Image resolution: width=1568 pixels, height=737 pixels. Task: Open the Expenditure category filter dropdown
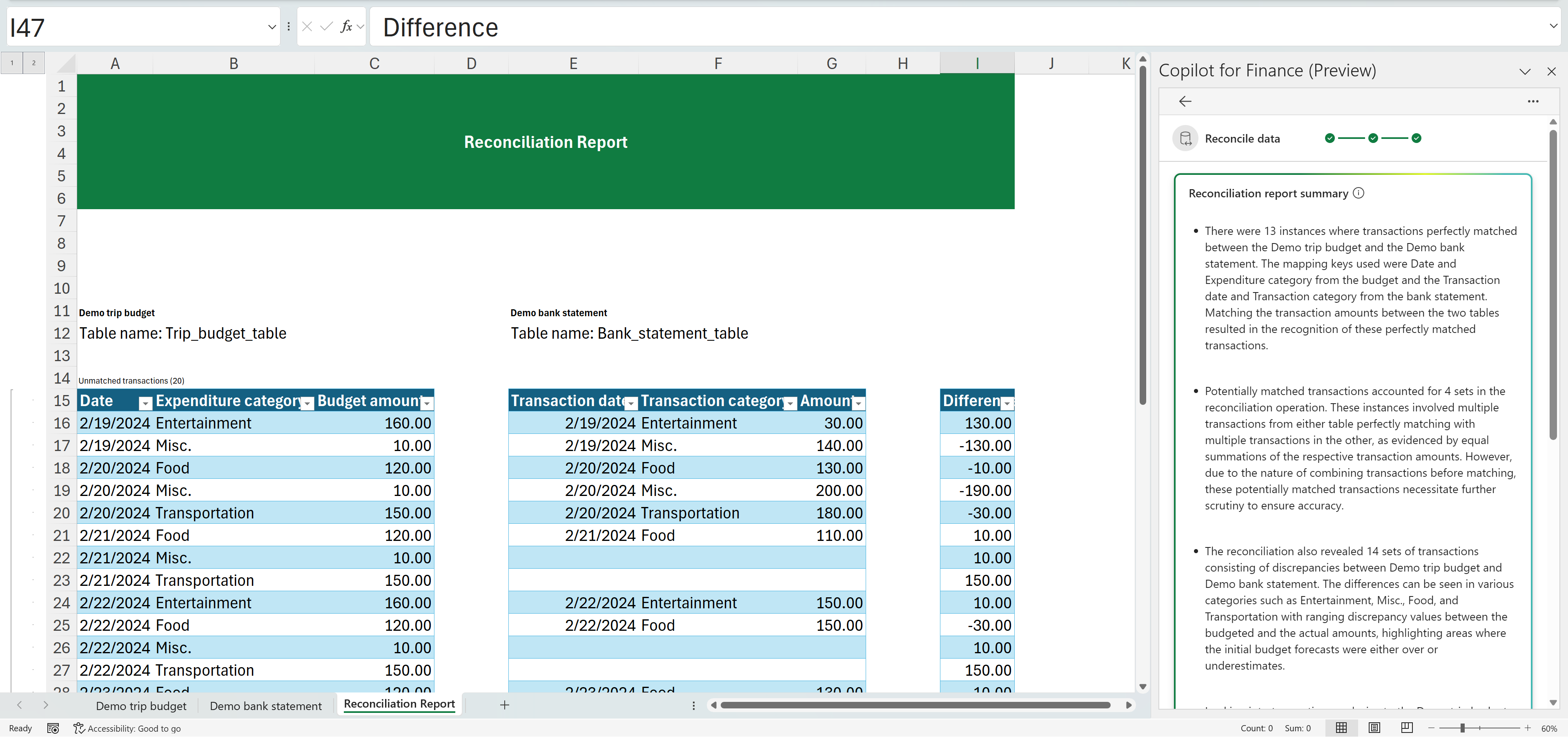[x=307, y=403]
